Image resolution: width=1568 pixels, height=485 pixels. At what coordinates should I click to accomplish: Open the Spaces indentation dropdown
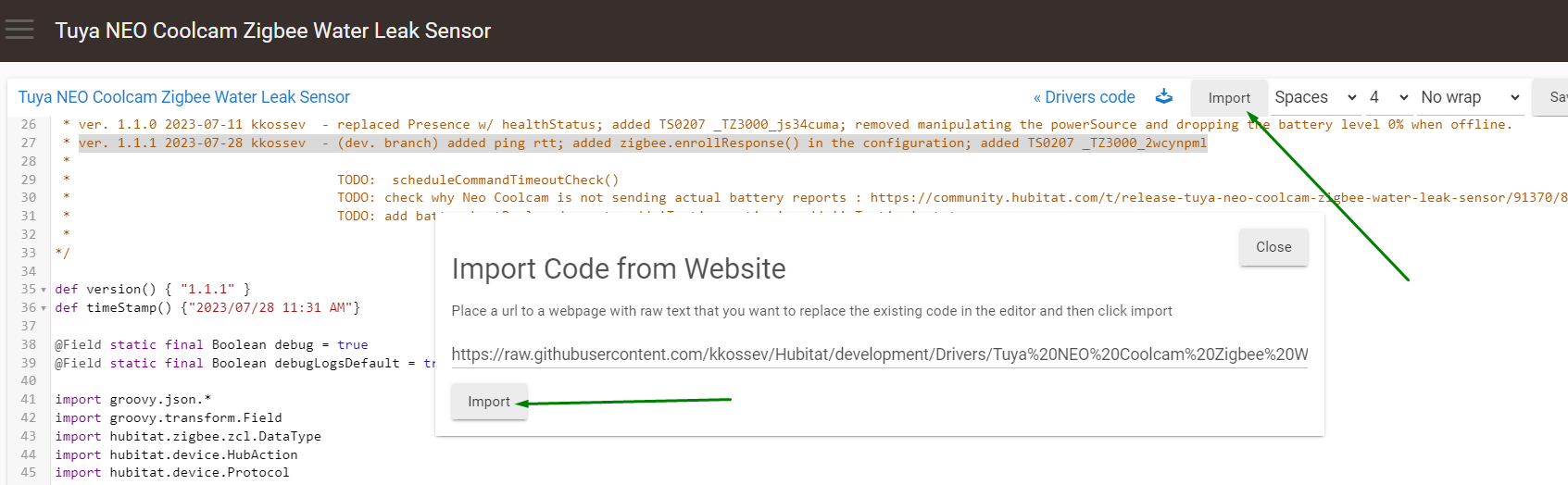(1315, 97)
